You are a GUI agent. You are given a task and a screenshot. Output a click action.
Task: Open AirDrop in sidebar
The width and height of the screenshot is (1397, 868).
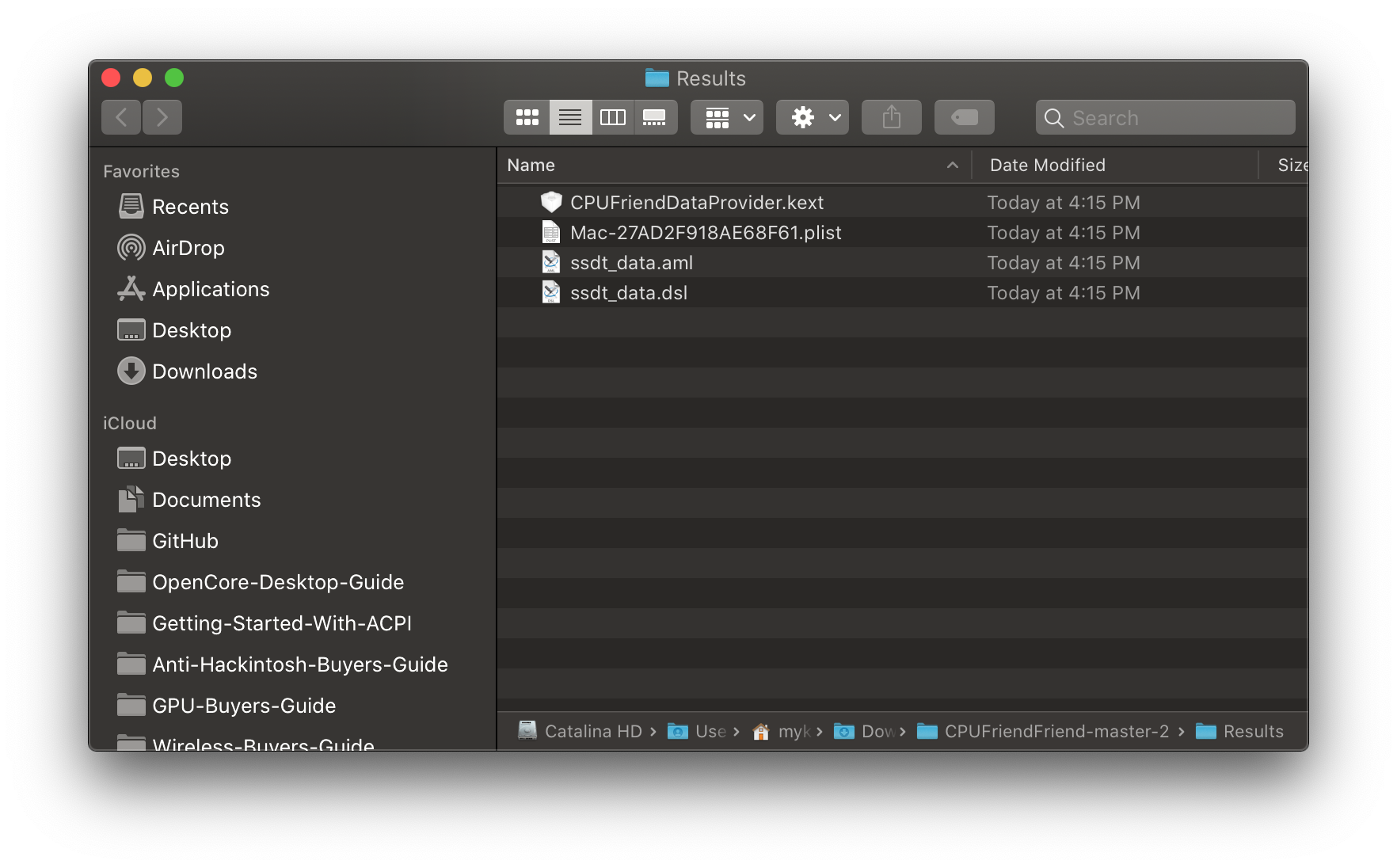pyautogui.click(x=188, y=248)
